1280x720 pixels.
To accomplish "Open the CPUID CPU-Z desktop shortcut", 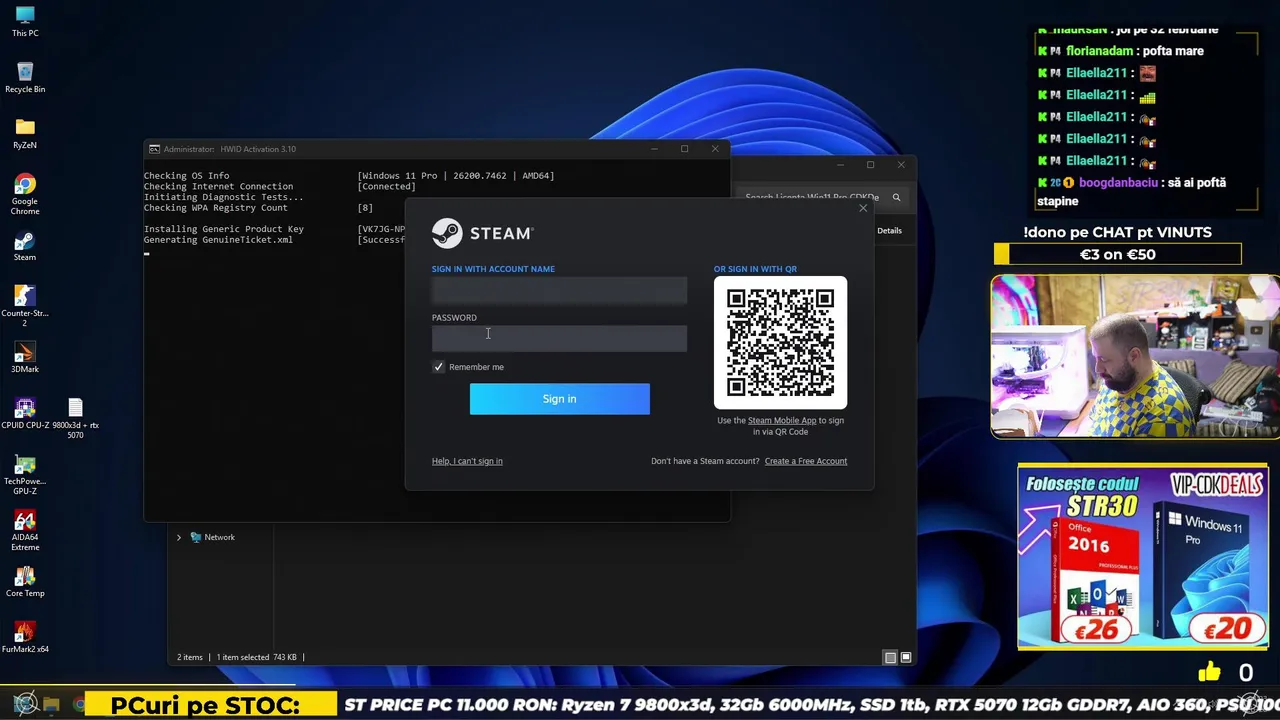I will (x=25, y=414).
